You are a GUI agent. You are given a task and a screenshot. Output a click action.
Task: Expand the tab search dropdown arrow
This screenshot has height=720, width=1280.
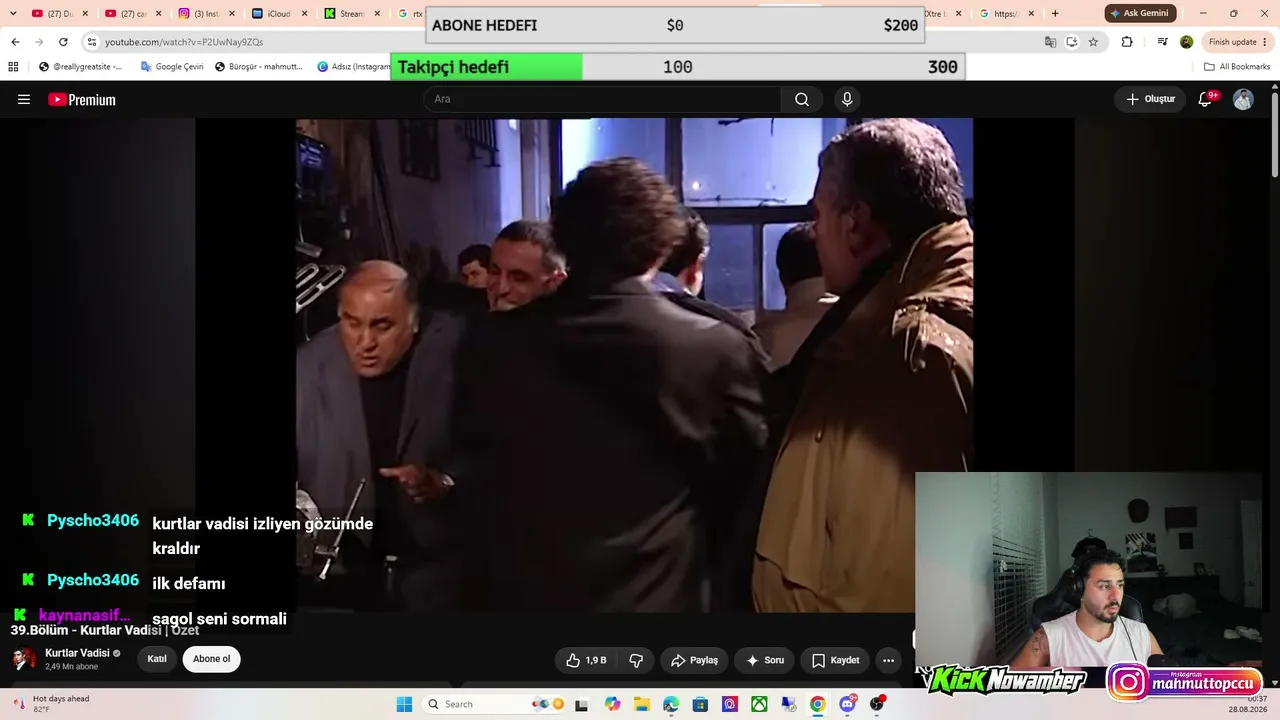[13, 13]
